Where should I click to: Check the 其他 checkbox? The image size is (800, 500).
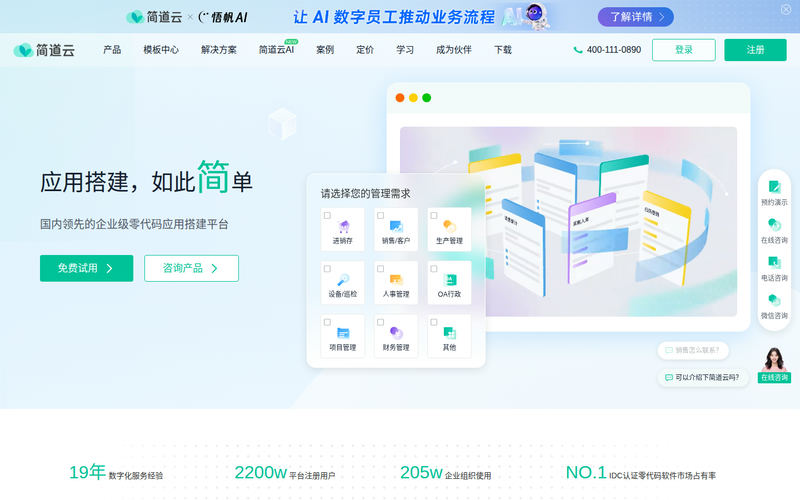click(434, 322)
